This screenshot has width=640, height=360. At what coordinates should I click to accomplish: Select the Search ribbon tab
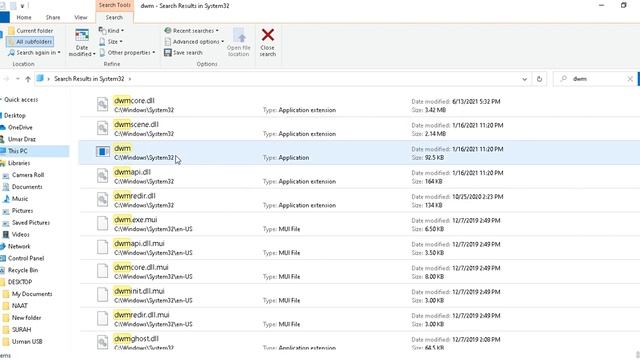pyautogui.click(x=114, y=18)
